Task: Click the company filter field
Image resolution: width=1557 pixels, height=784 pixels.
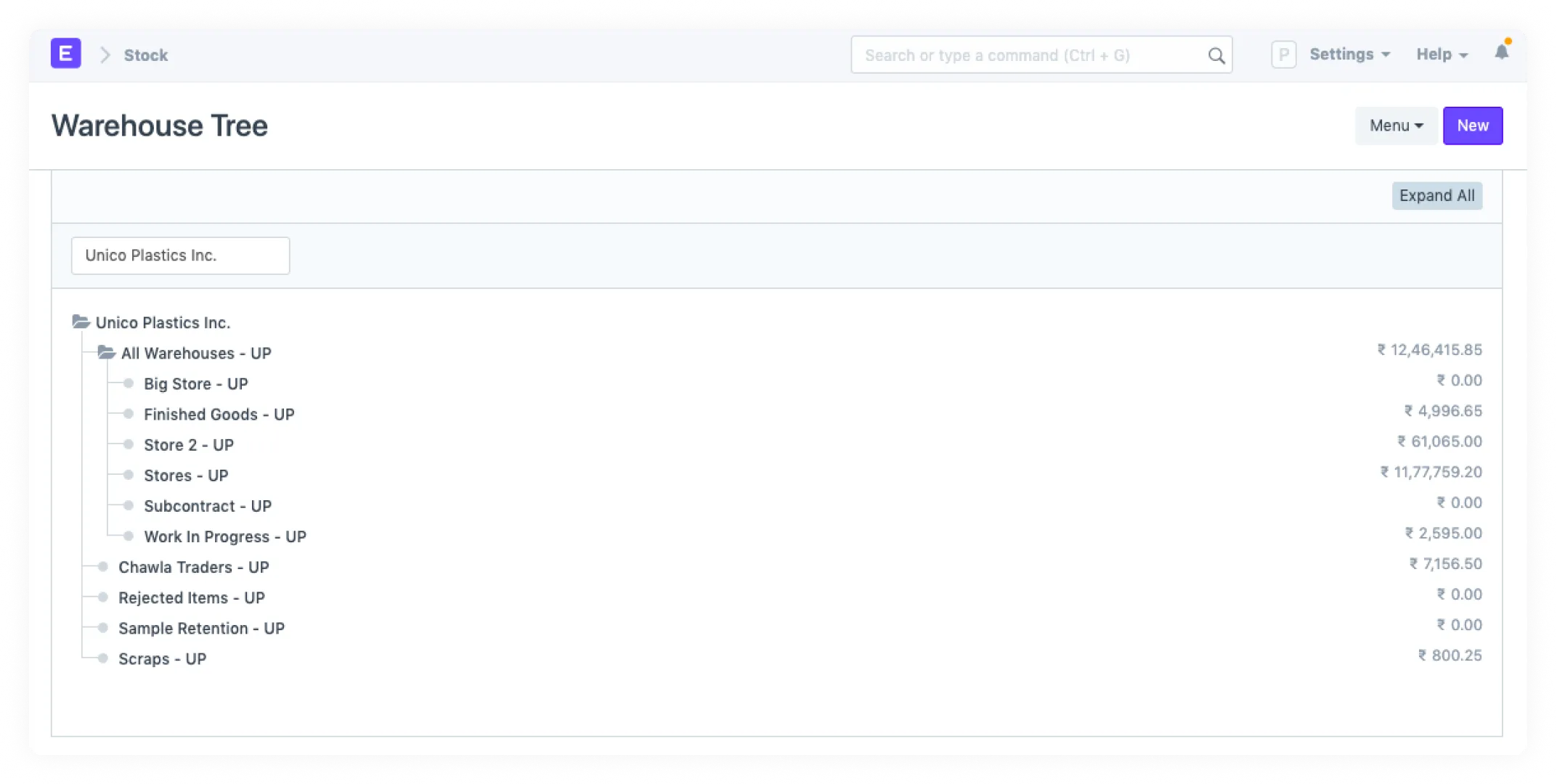Action: (180, 256)
